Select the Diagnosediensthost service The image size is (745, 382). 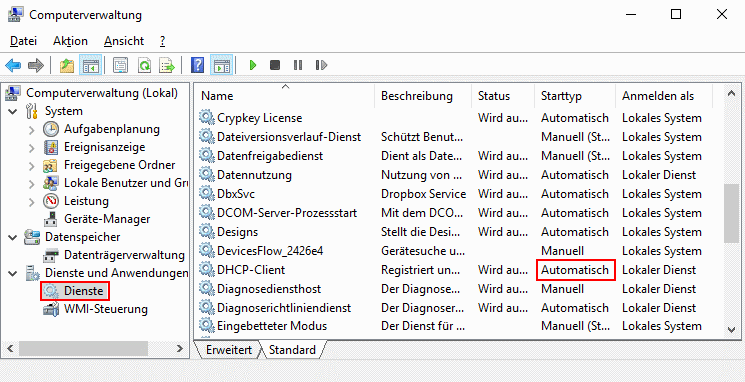[x=269, y=289]
